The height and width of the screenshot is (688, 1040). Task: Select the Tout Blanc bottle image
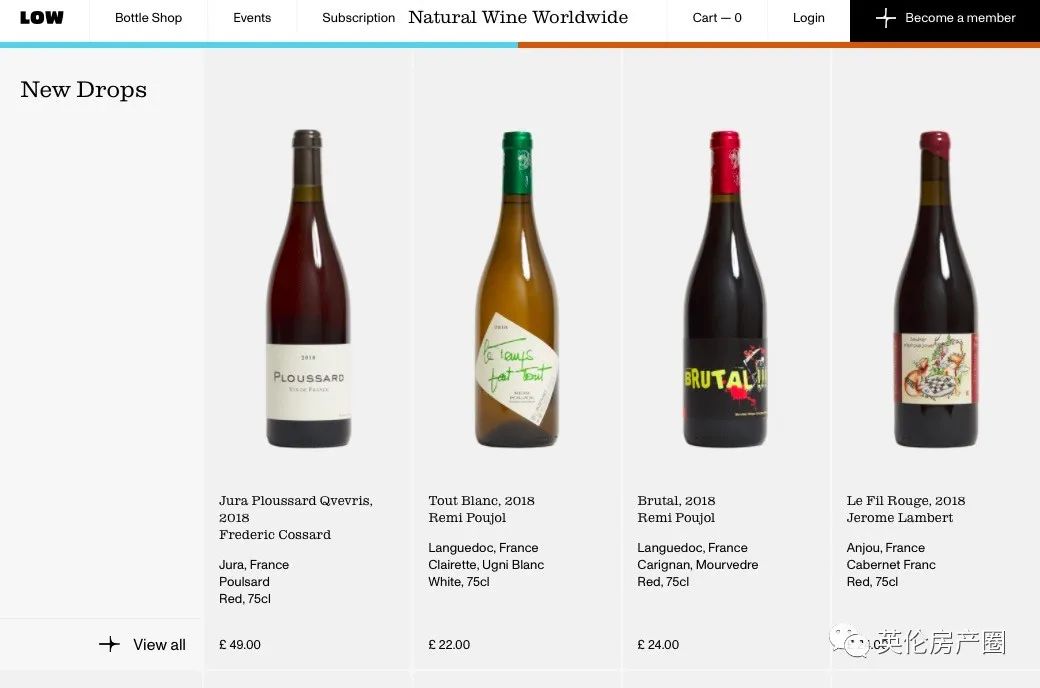(x=516, y=288)
